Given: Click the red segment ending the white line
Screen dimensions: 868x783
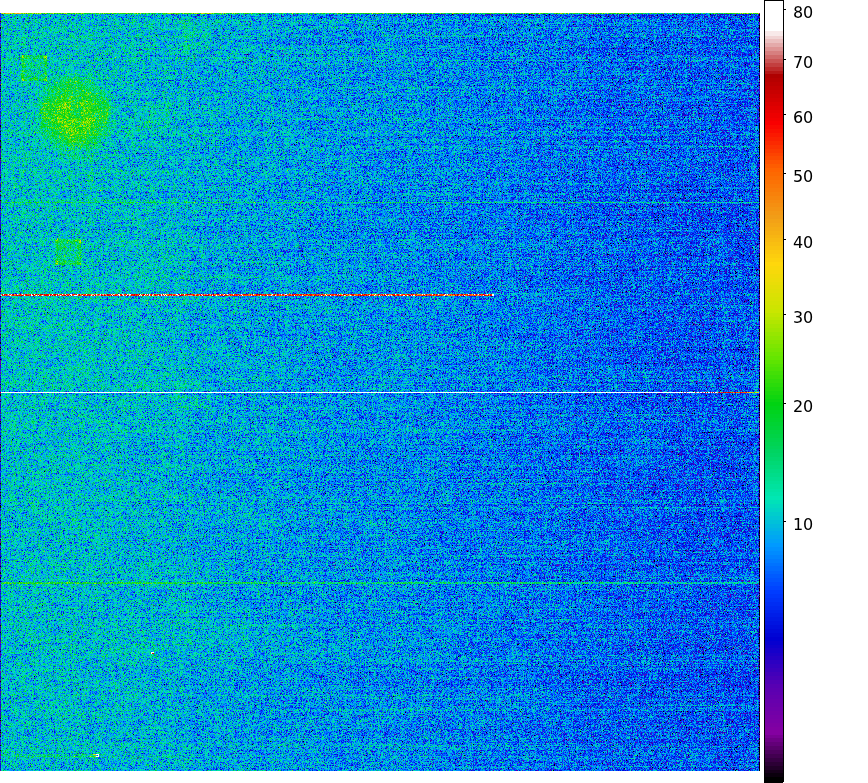Looking at the screenshot, I should (738, 393).
